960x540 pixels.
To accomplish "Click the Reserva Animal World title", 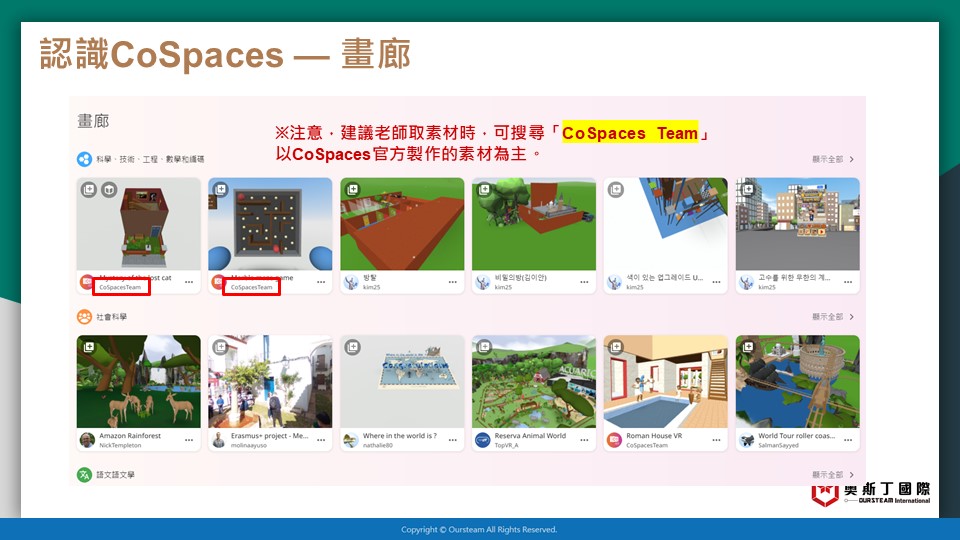I will [x=530, y=436].
